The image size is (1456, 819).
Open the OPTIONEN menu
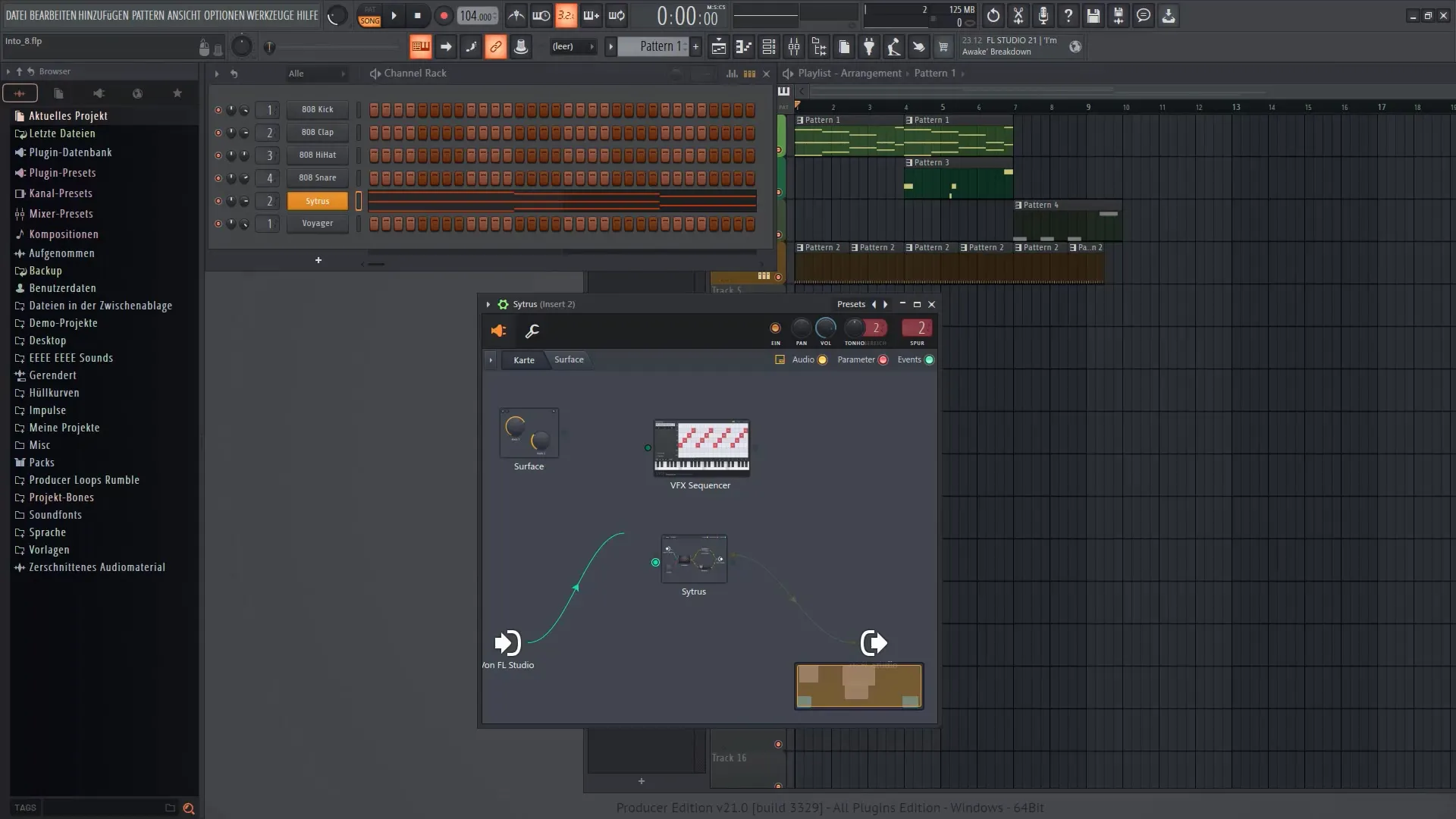pyautogui.click(x=224, y=15)
